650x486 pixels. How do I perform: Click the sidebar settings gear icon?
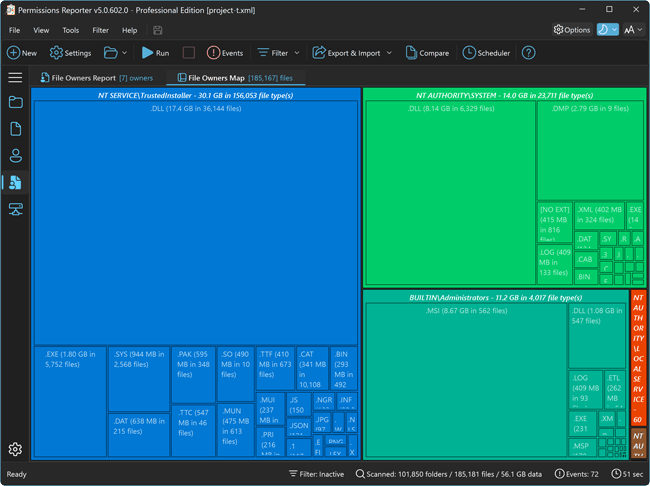pos(15,449)
